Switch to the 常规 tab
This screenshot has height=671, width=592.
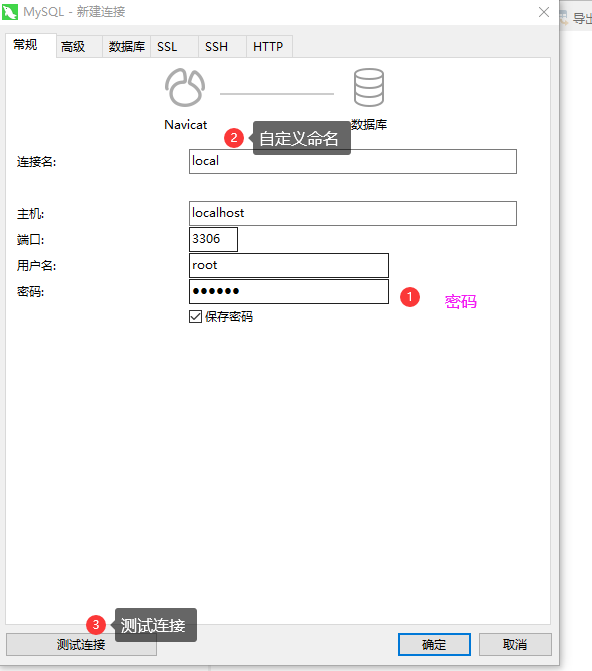coord(30,45)
